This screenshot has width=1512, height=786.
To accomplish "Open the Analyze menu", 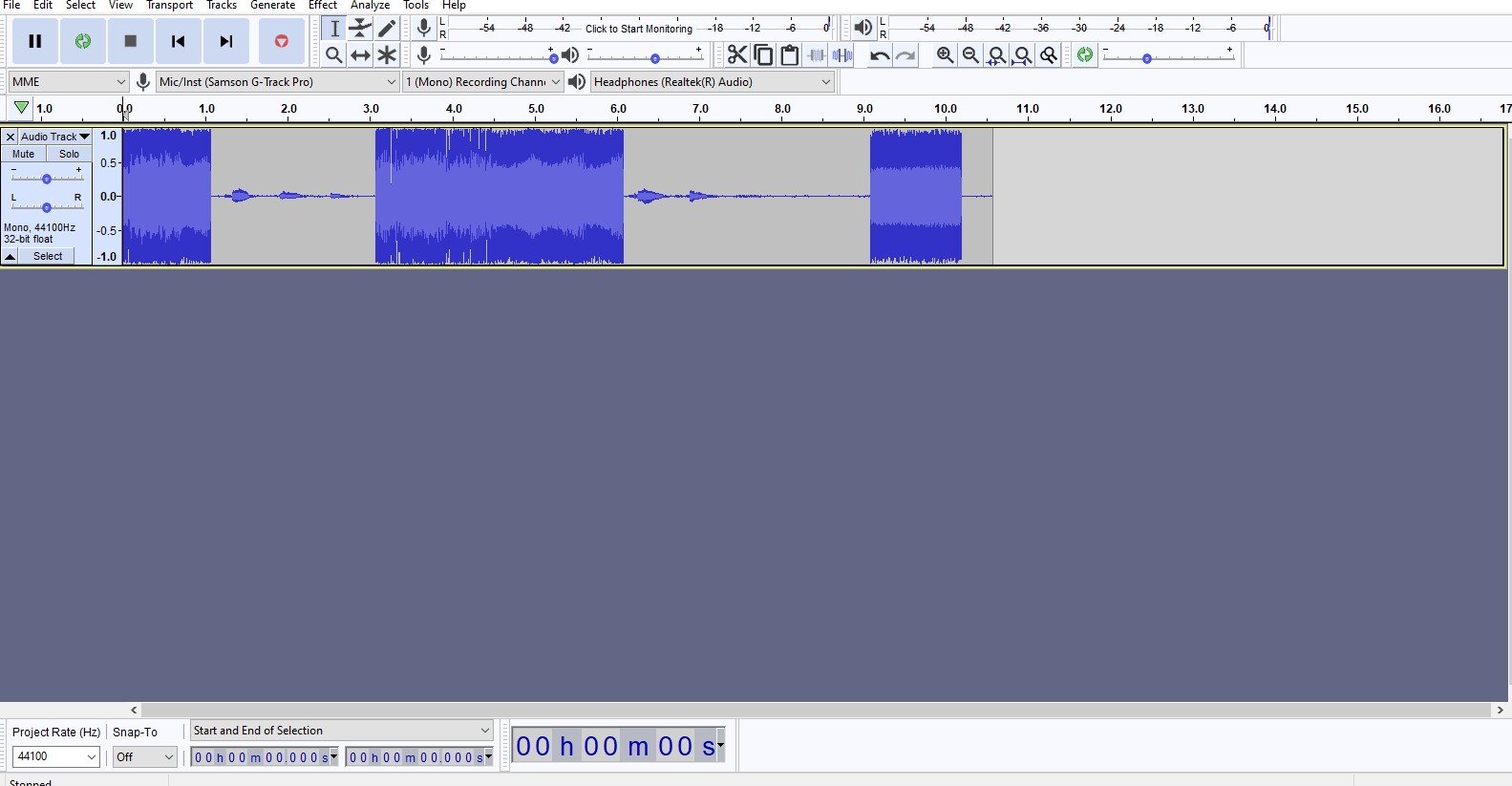I will pyautogui.click(x=370, y=6).
